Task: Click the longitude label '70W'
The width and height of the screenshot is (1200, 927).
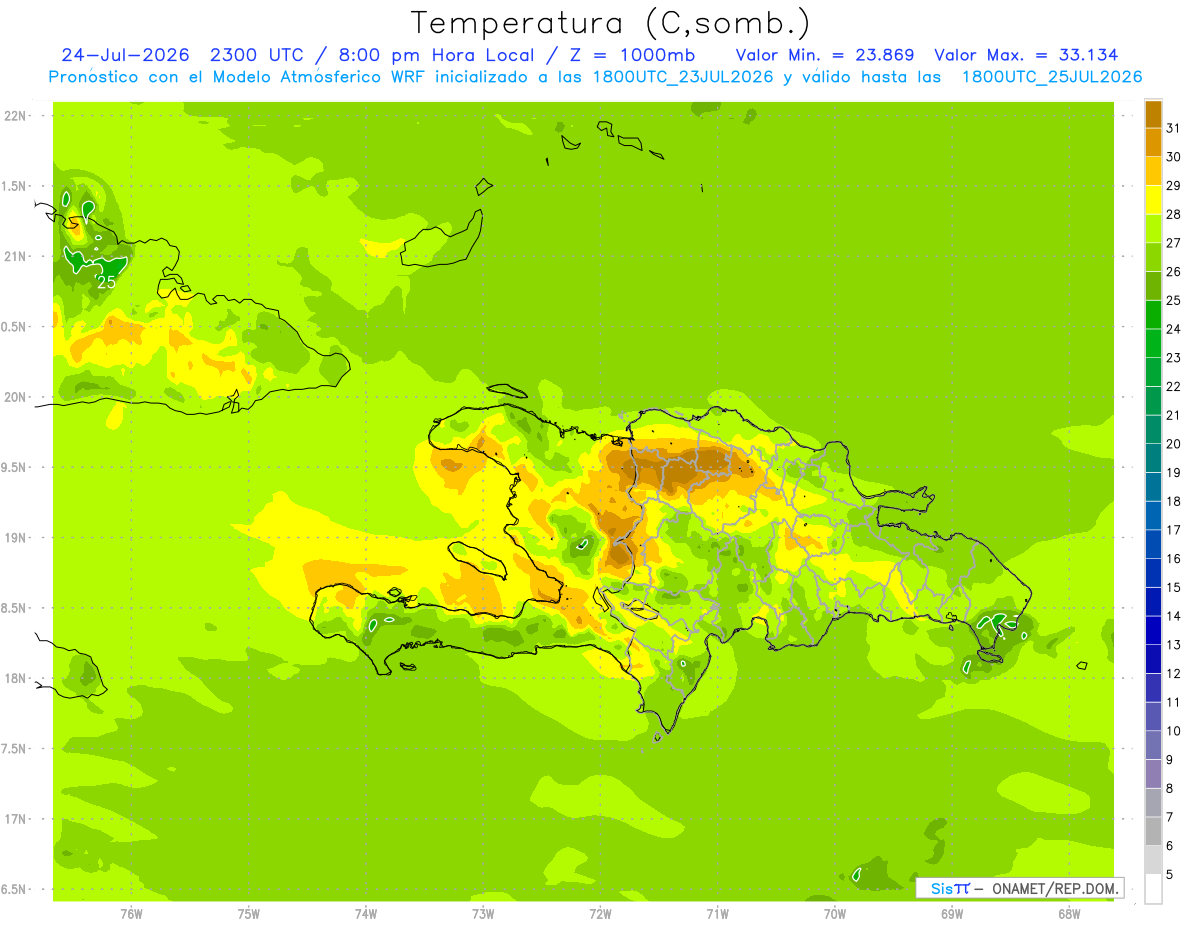Action: (x=835, y=913)
